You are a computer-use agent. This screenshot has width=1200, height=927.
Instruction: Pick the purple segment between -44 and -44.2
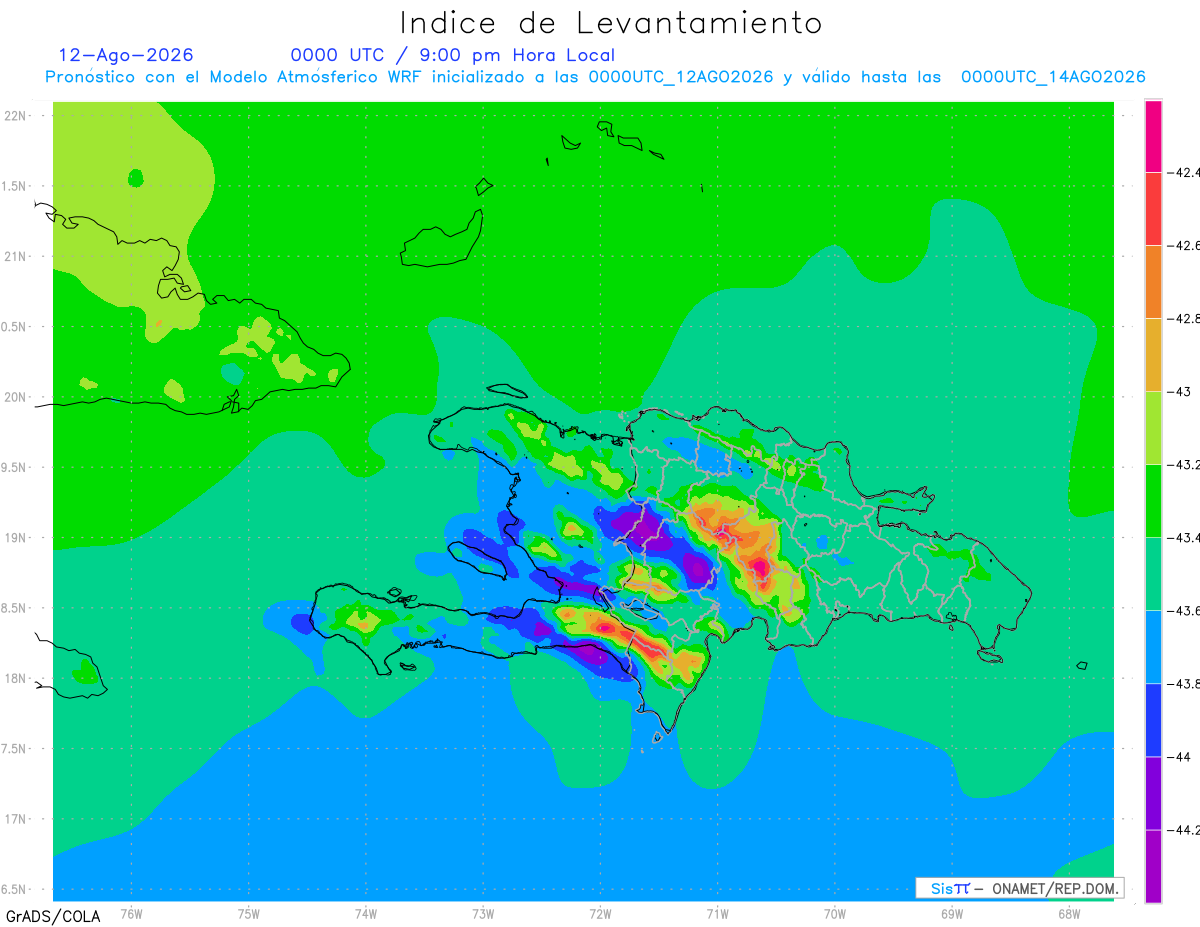point(1153,793)
